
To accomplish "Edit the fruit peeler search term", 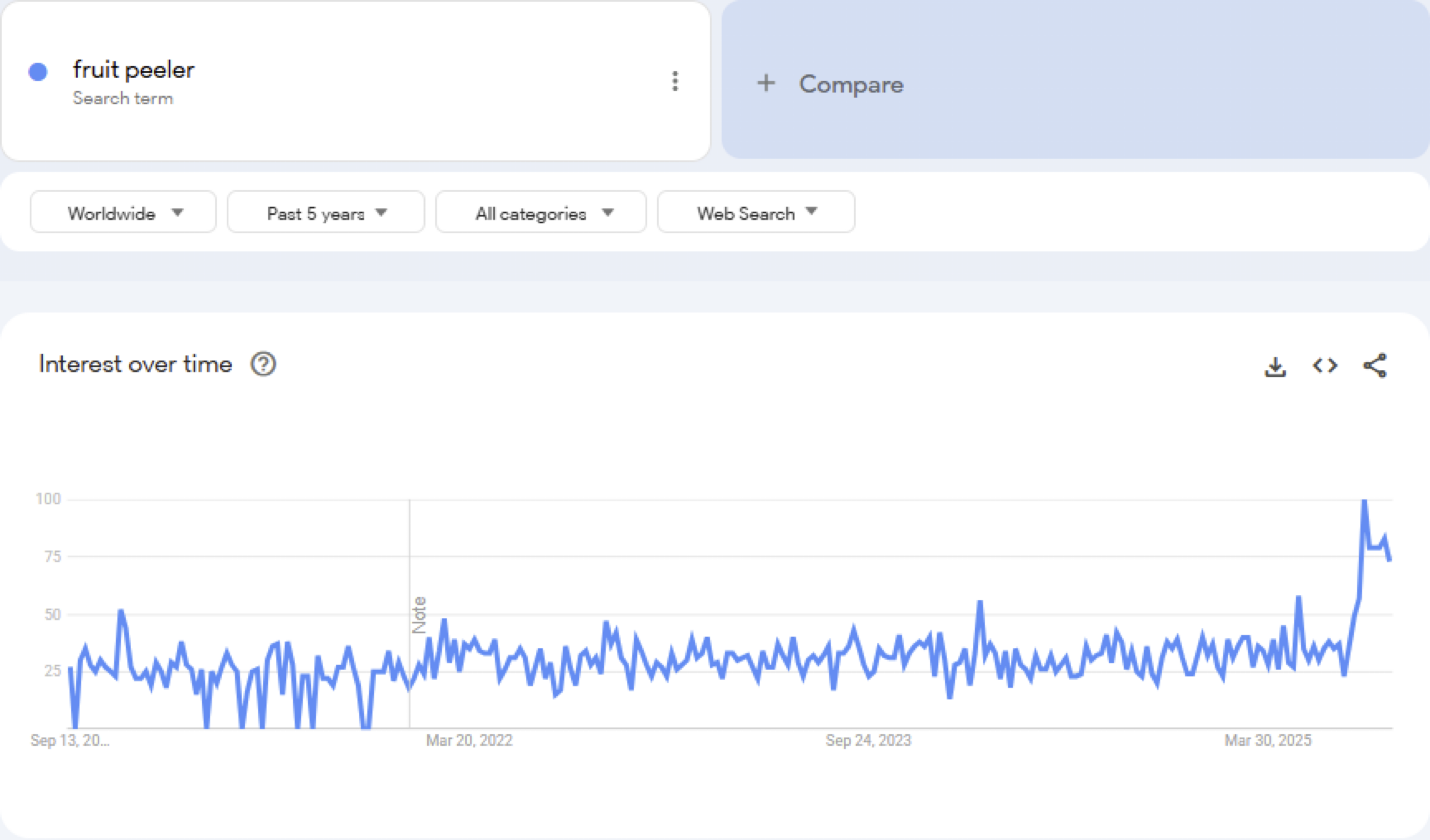I will click(133, 70).
